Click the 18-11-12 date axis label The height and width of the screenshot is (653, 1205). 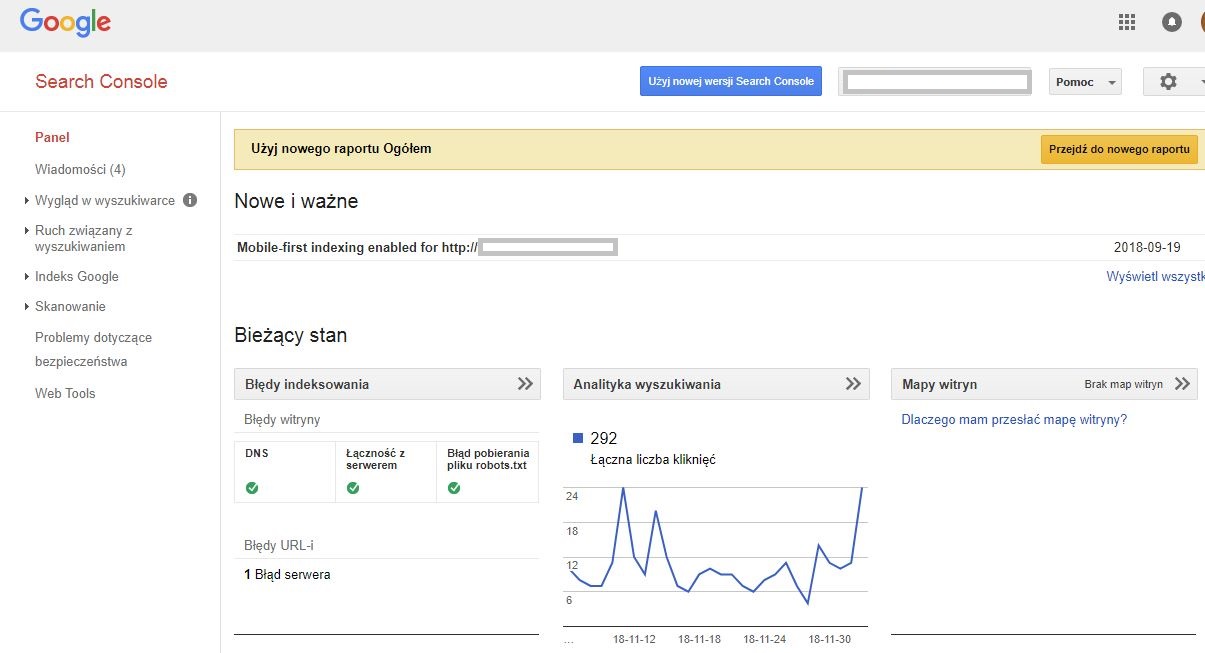point(634,639)
